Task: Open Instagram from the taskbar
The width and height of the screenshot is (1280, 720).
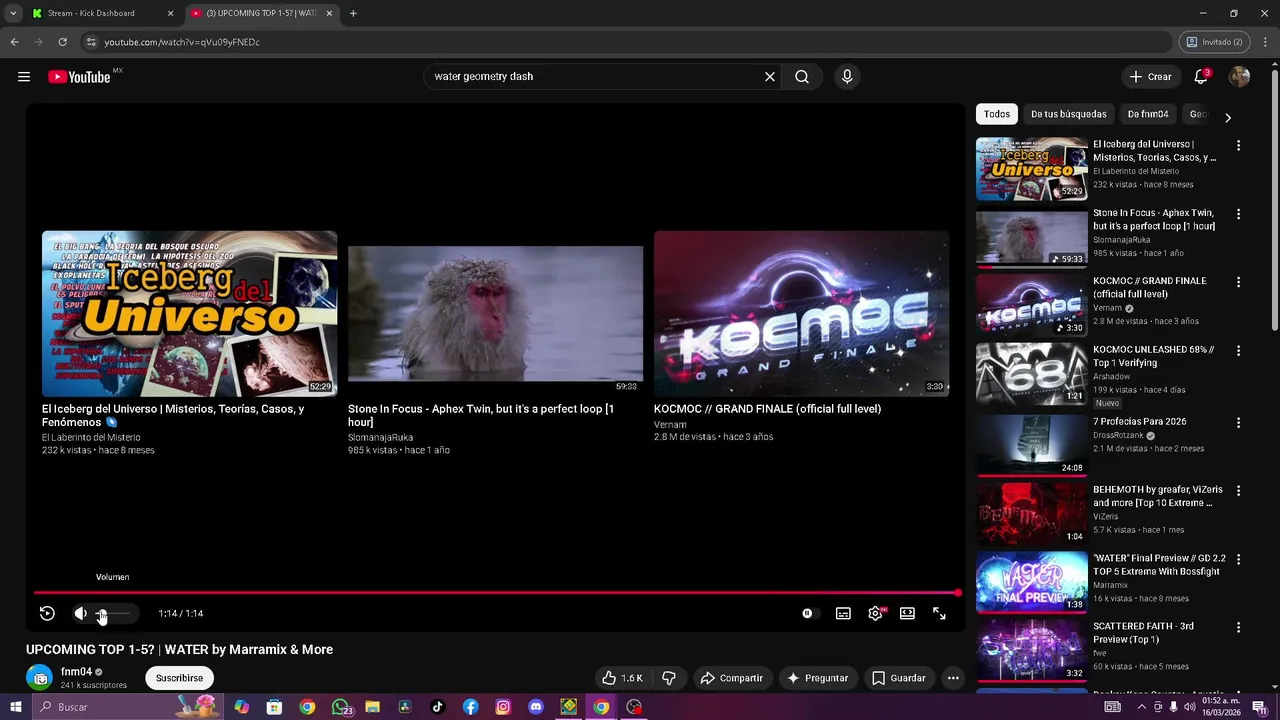Action: tap(503, 707)
